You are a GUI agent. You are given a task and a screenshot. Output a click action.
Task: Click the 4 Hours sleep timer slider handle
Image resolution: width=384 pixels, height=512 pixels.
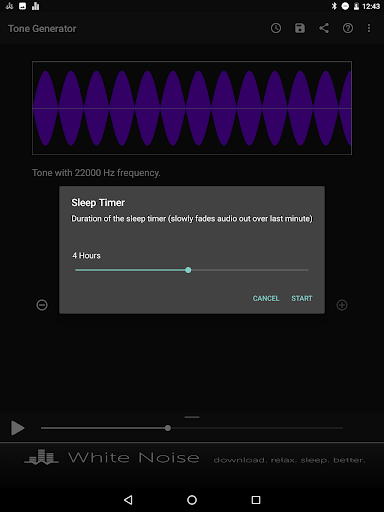[188, 270]
